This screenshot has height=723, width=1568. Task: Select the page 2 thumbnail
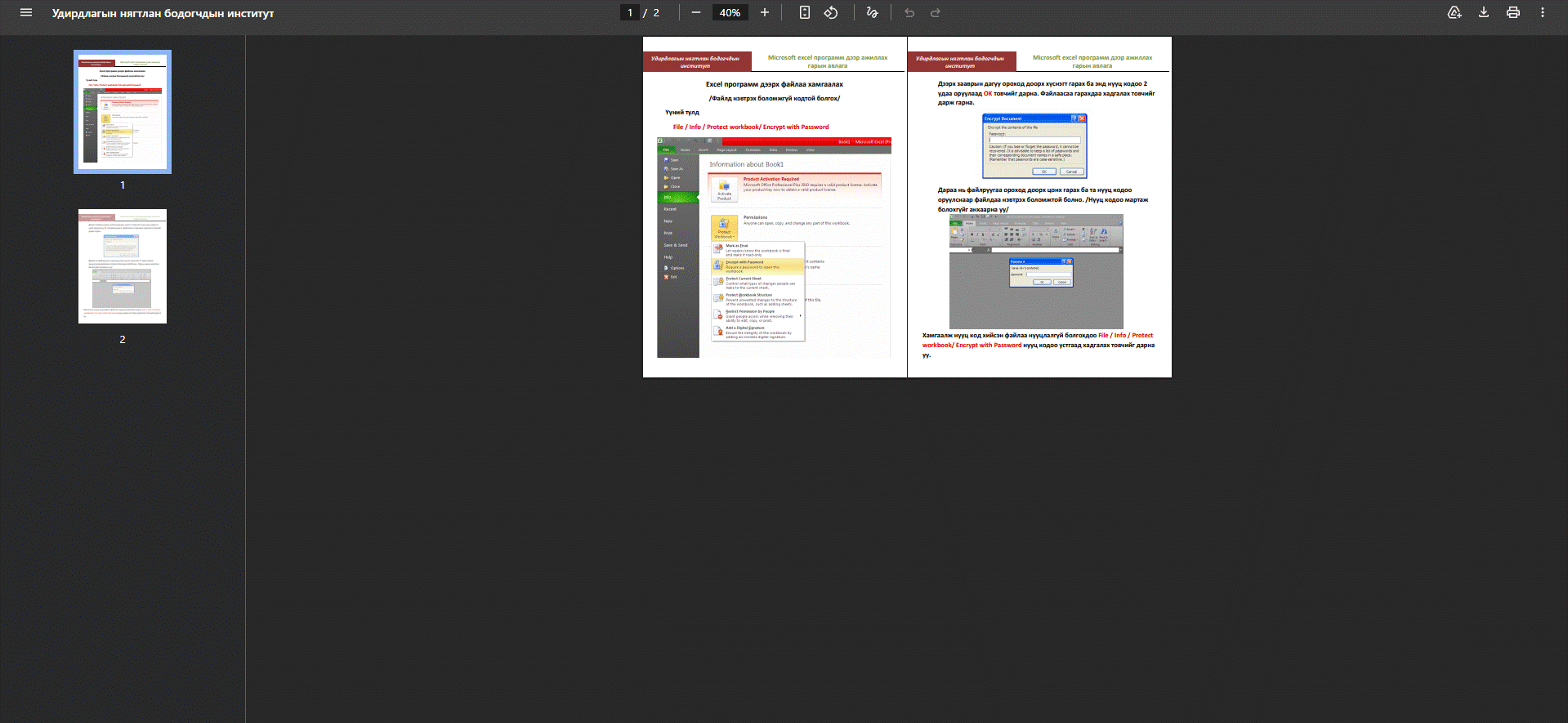(x=123, y=266)
